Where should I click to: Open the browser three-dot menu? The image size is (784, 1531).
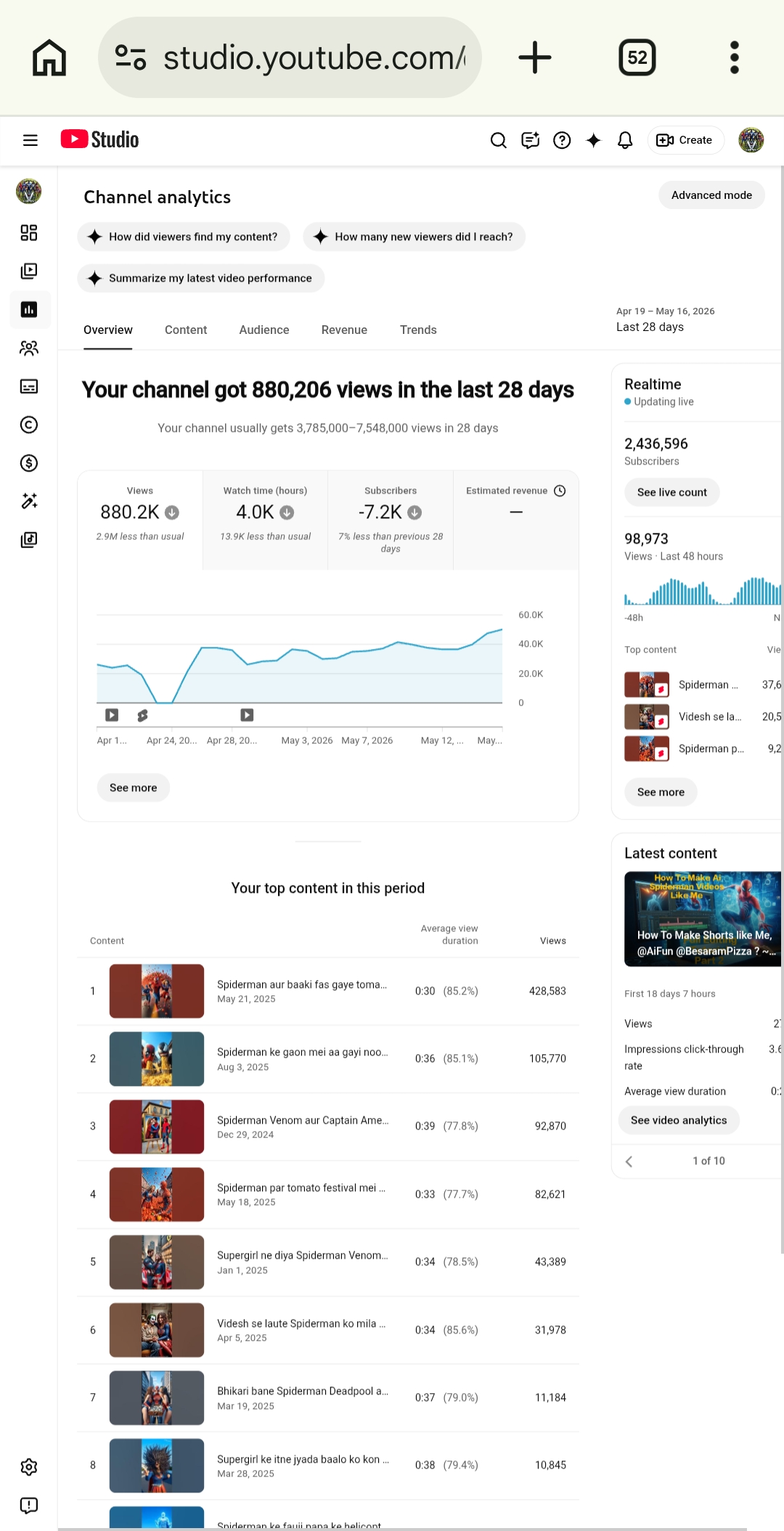click(x=735, y=57)
